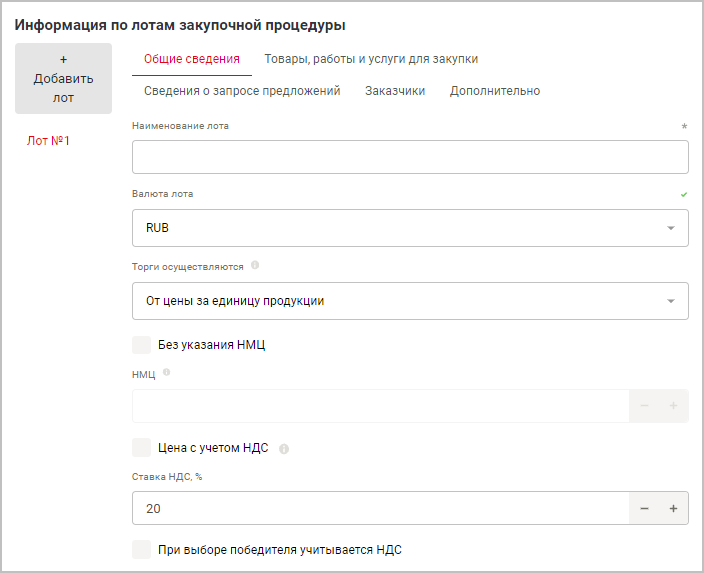Open the Валюта лота dropdown
Screen dimensions: 704x573
pos(410,228)
